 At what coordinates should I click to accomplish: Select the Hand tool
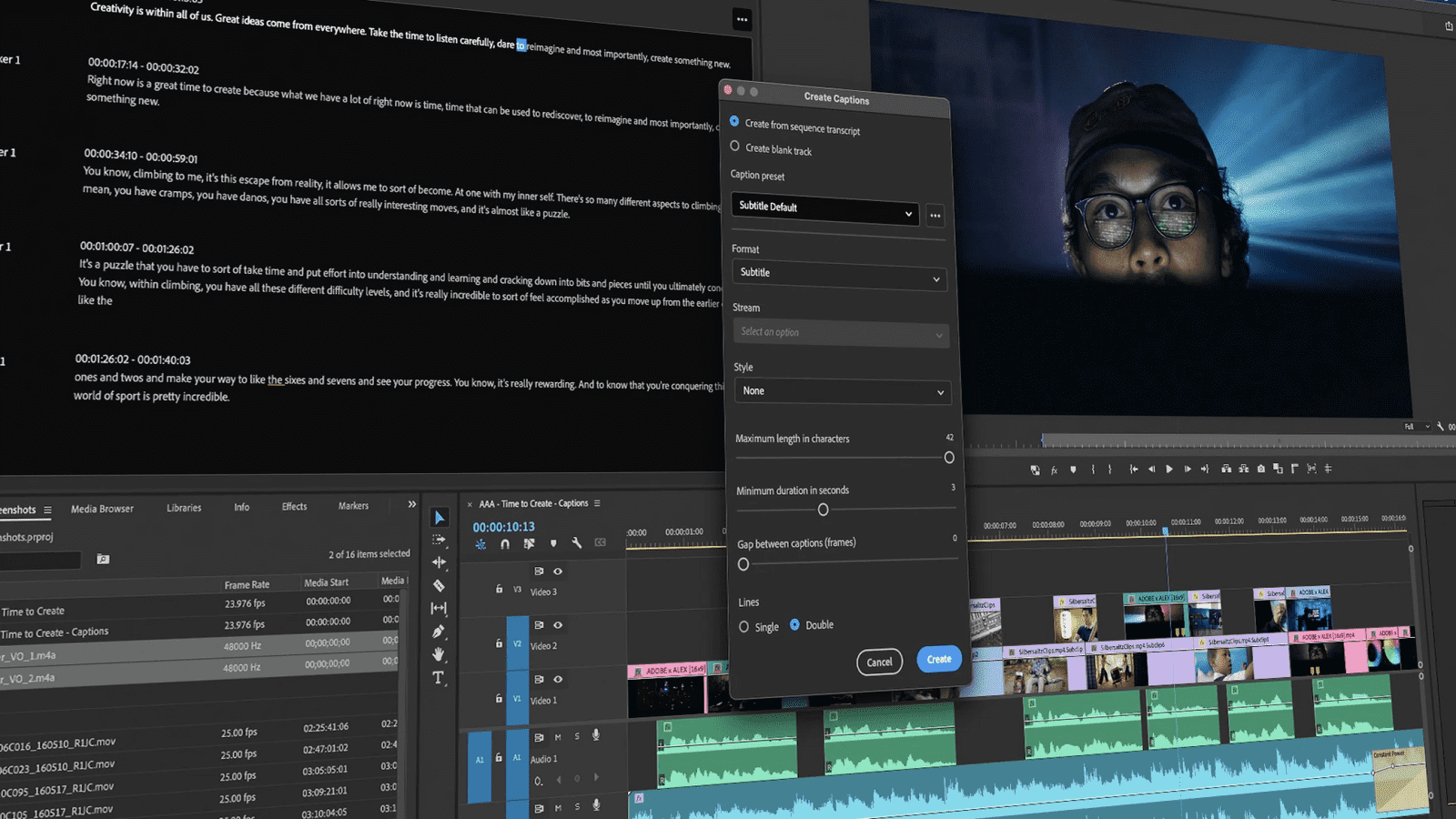pyautogui.click(x=439, y=654)
